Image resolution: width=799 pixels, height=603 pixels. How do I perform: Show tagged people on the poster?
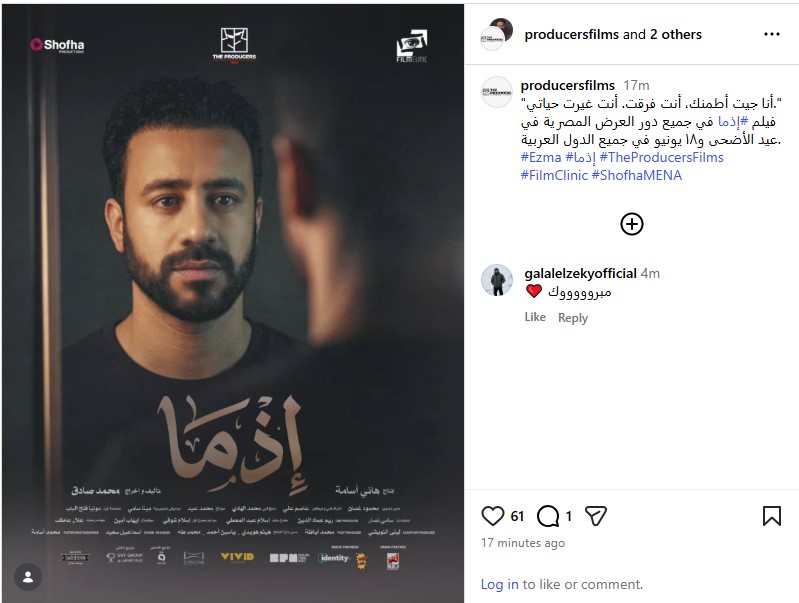click(x=28, y=577)
